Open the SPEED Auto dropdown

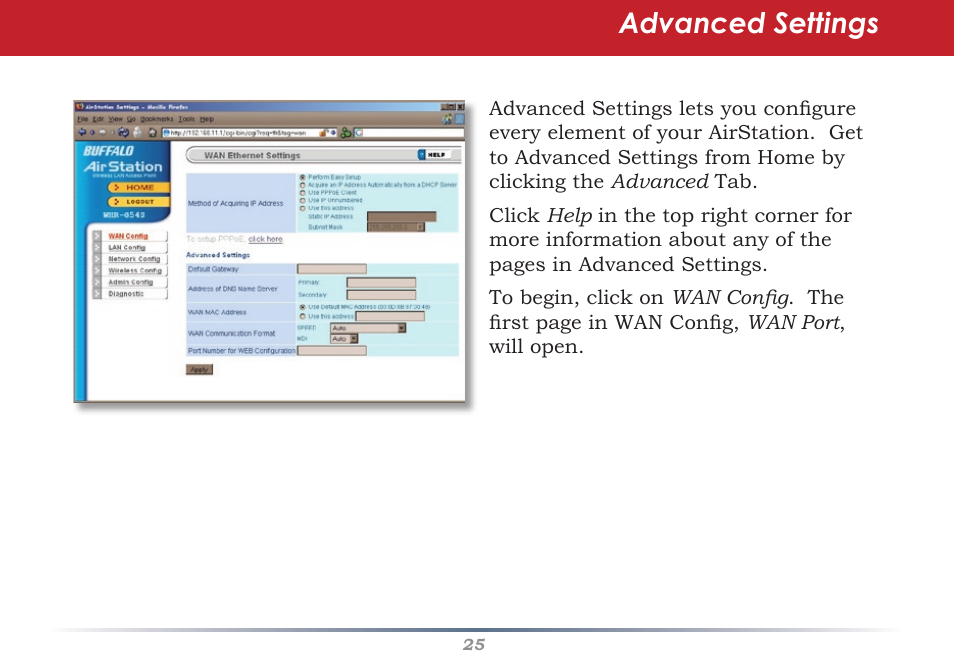(367, 328)
